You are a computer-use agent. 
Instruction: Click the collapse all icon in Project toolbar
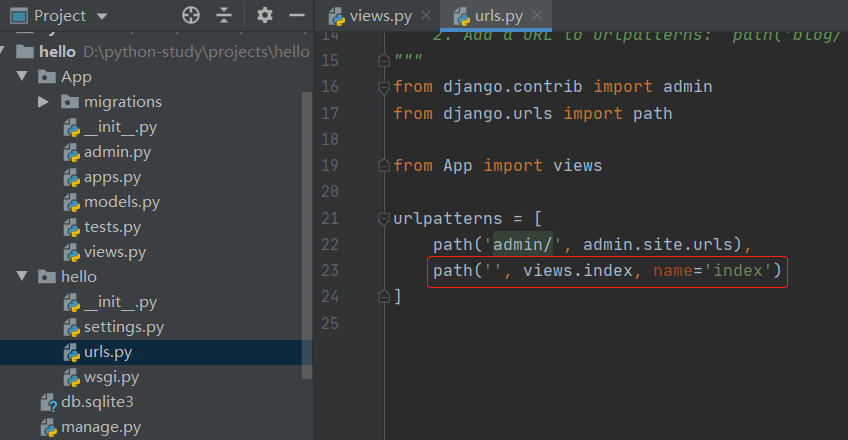tap(224, 16)
